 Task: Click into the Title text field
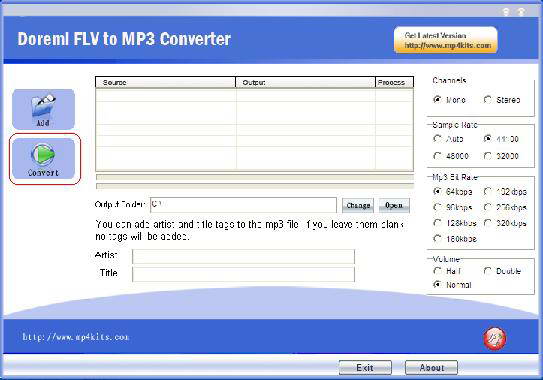(x=243, y=274)
